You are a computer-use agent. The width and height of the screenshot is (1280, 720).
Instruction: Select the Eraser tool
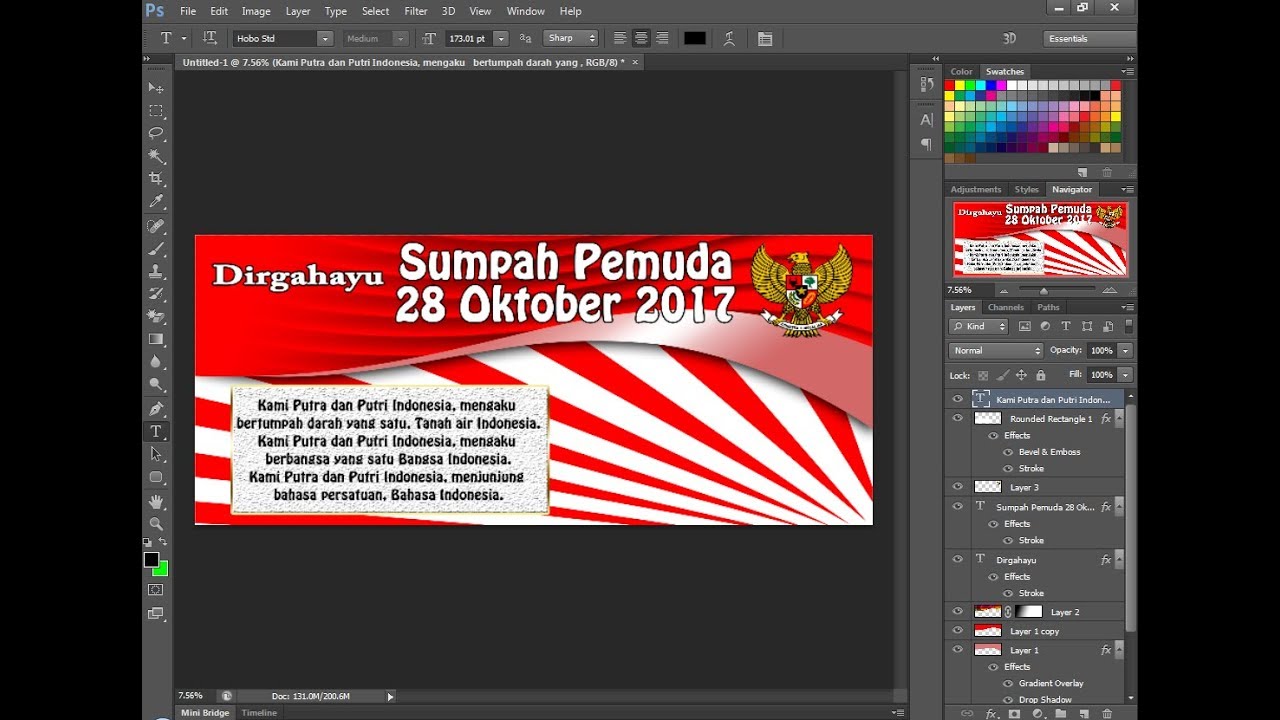coord(156,316)
